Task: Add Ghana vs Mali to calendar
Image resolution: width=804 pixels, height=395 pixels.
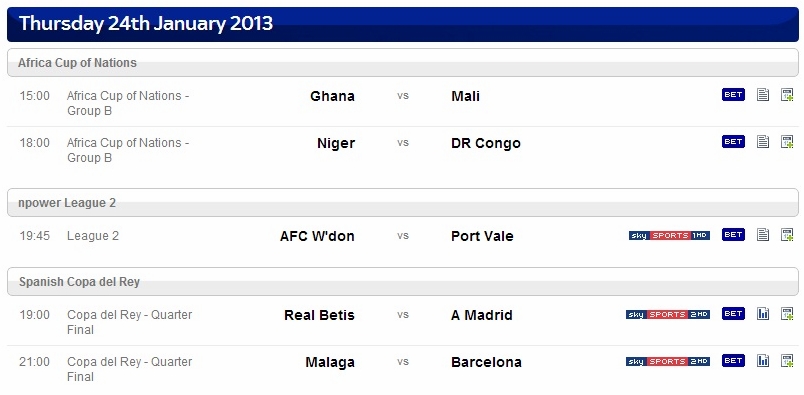Action: 787,95
